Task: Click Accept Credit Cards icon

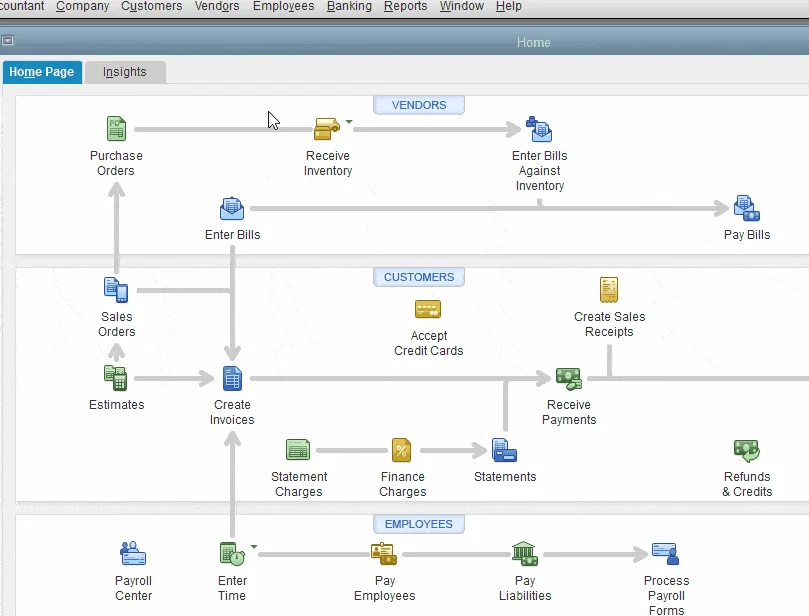Action: [428, 309]
